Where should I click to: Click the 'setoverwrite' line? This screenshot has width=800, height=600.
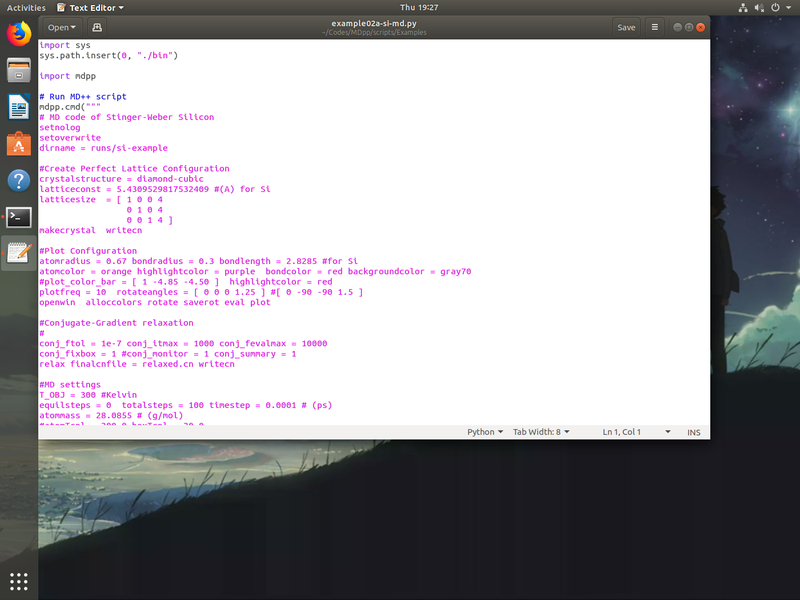(x=70, y=138)
